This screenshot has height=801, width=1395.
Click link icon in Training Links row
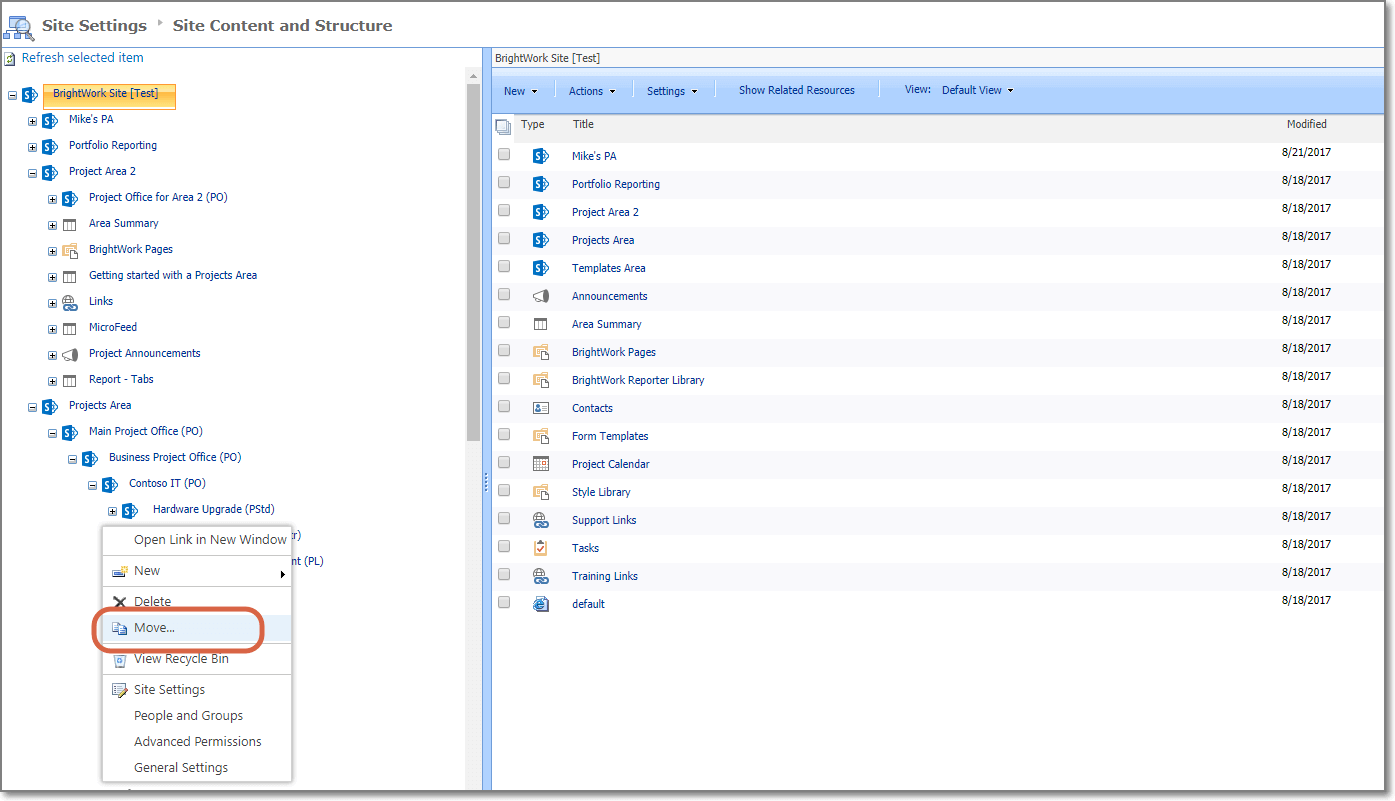(541, 576)
